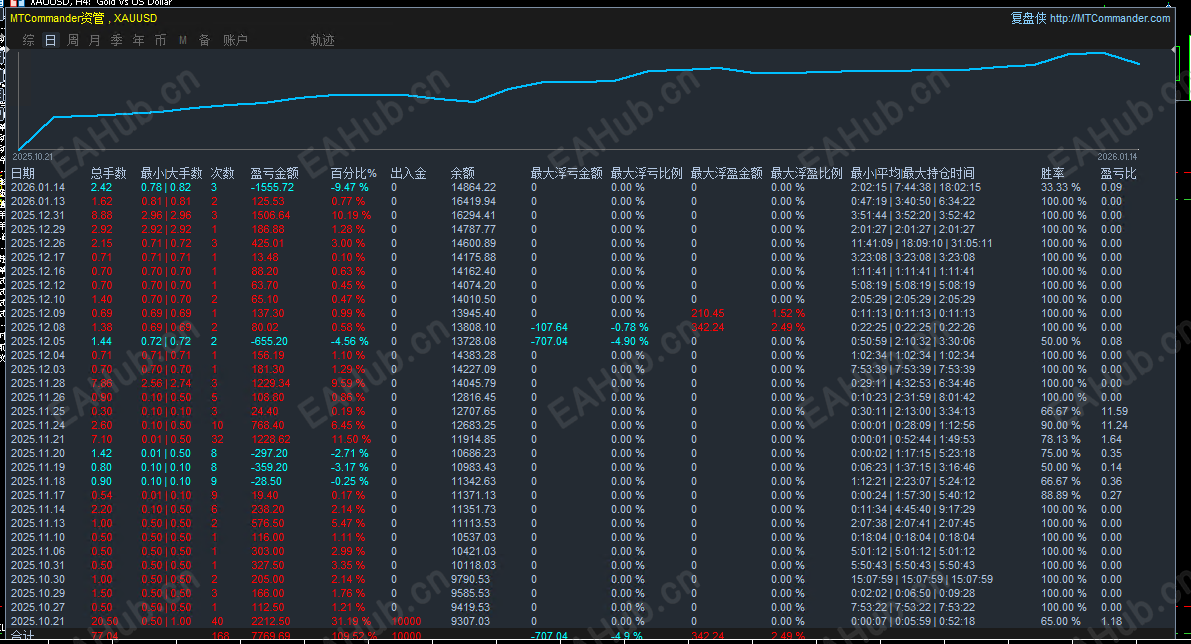The image size is (1191, 644).
Task: Click the 盈亏比 column header
Action: click(1118, 173)
